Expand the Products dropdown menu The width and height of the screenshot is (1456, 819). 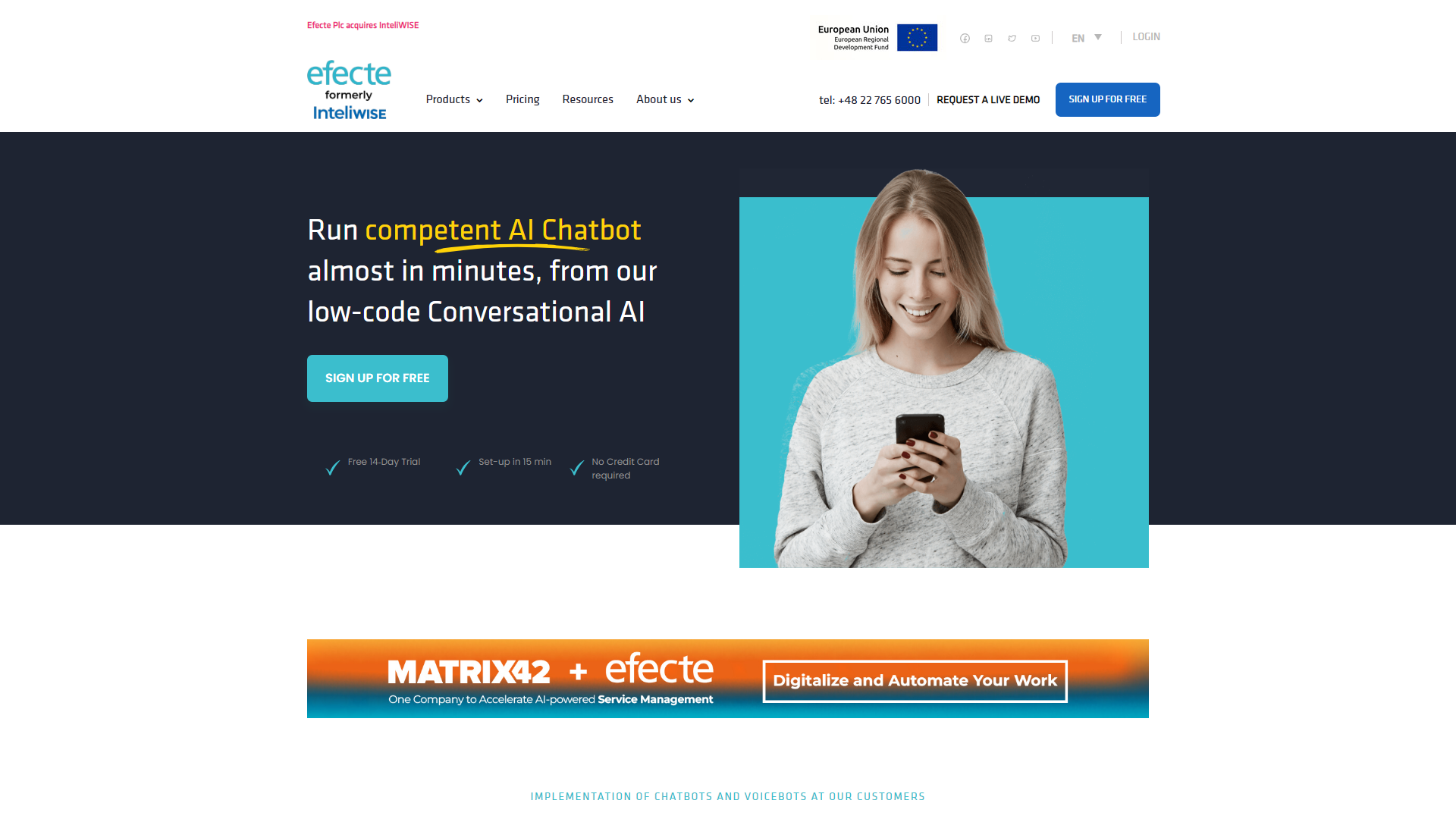[454, 99]
